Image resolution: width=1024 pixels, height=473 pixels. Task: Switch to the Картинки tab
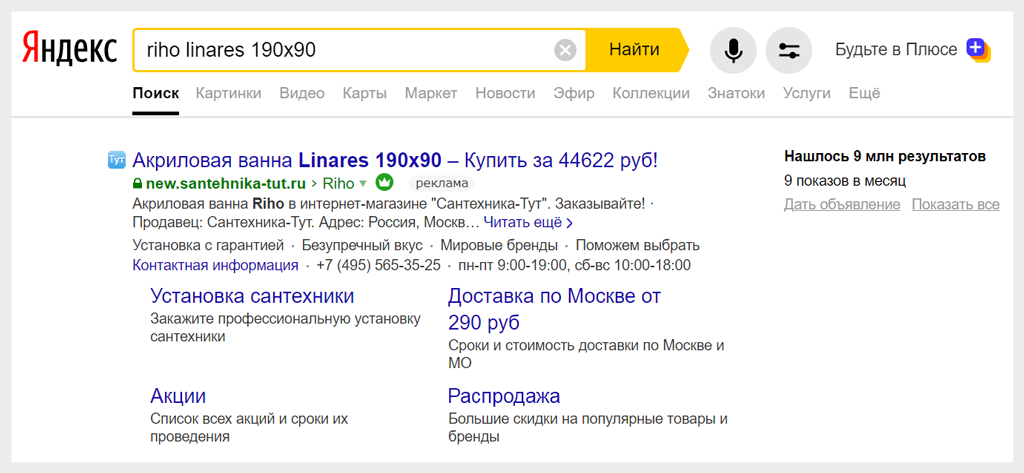tap(229, 93)
